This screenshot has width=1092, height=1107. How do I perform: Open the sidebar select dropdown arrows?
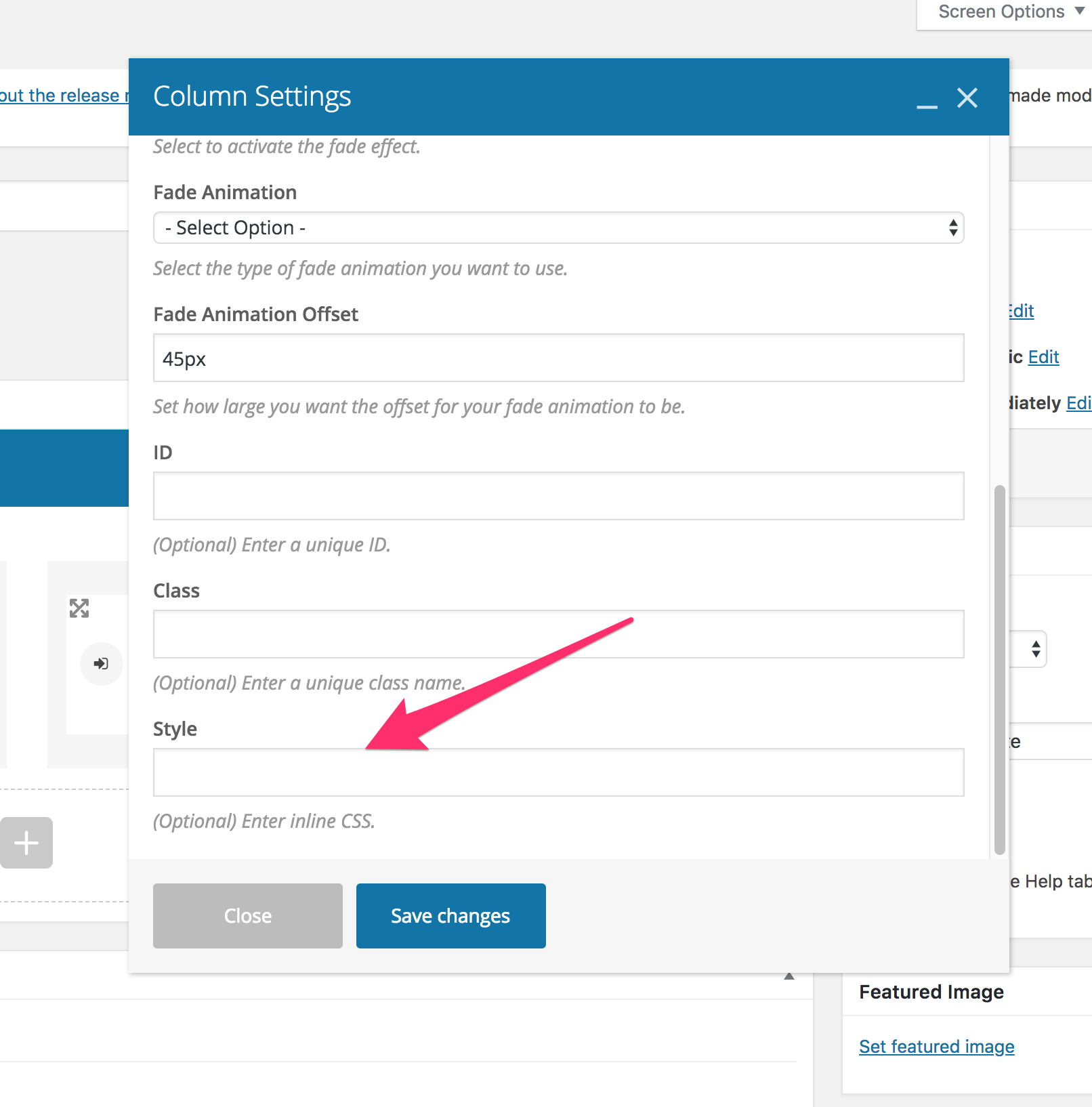[1035, 649]
